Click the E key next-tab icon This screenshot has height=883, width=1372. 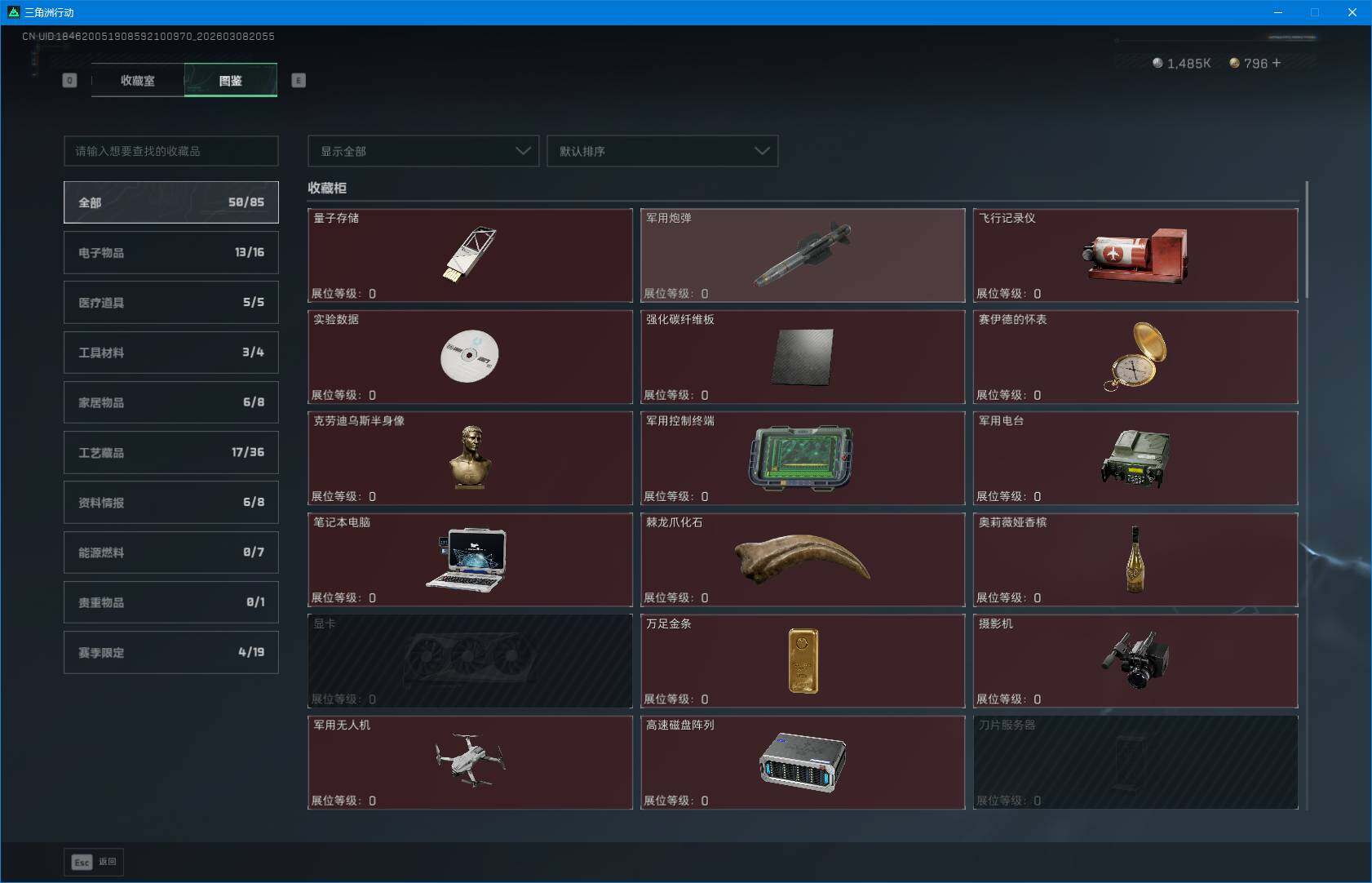coord(299,80)
